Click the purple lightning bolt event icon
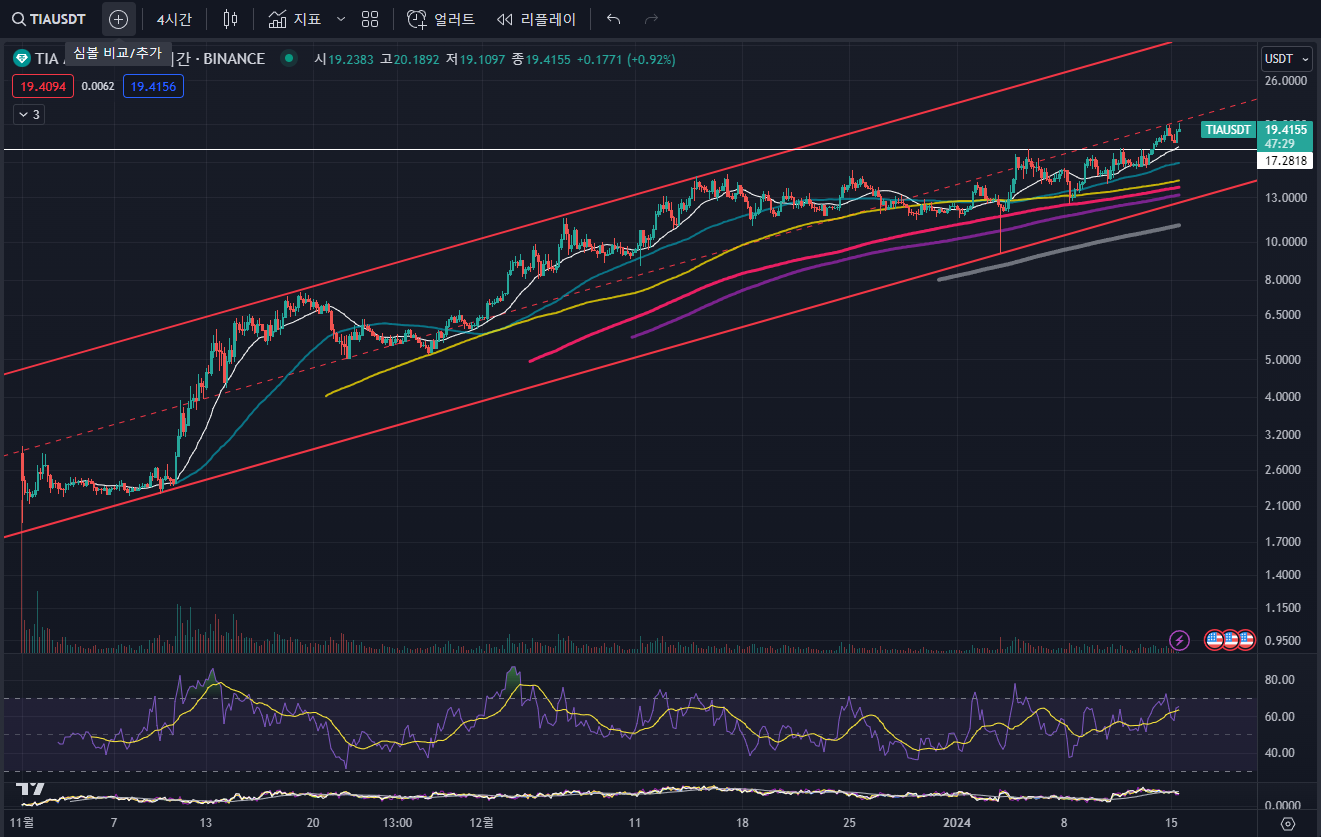 pos(1180,640)
